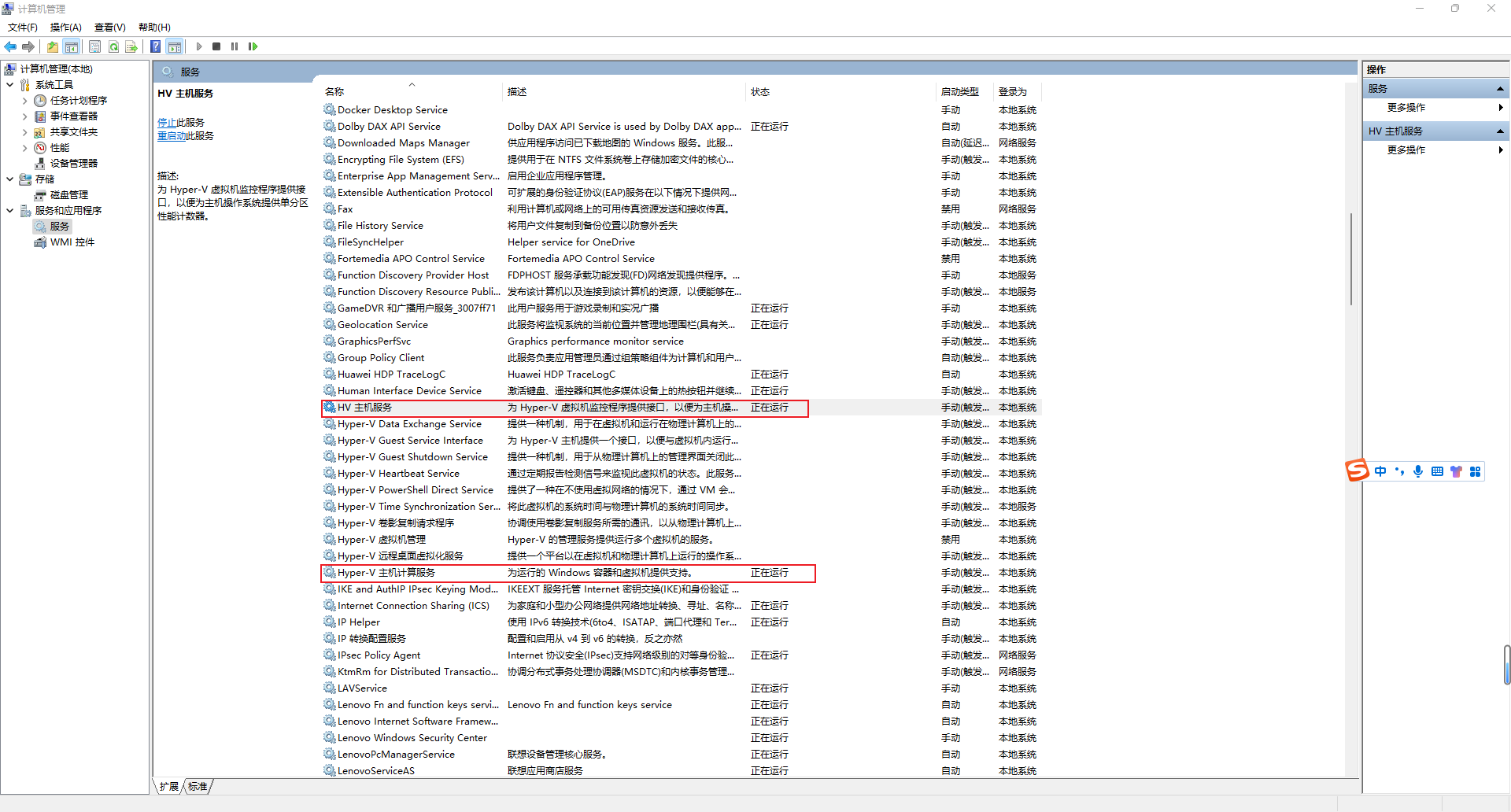Toggle the Show/Hide Action Pane toolbar icon
Image resolution: width=1511 pixels, height=812 pixels.
tap(175, 46)
